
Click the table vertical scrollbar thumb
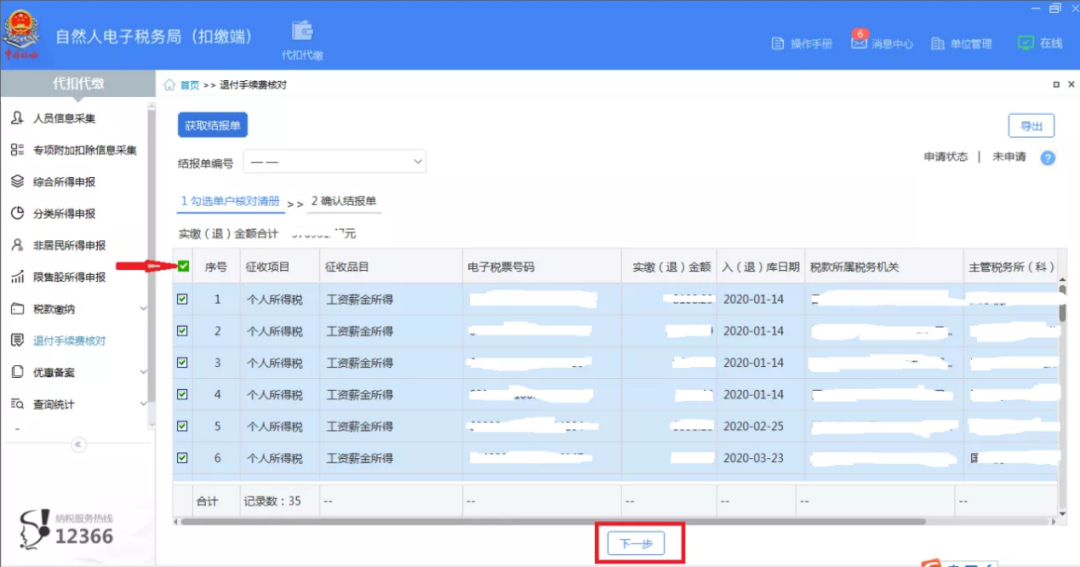click(x=1062, y=304)
